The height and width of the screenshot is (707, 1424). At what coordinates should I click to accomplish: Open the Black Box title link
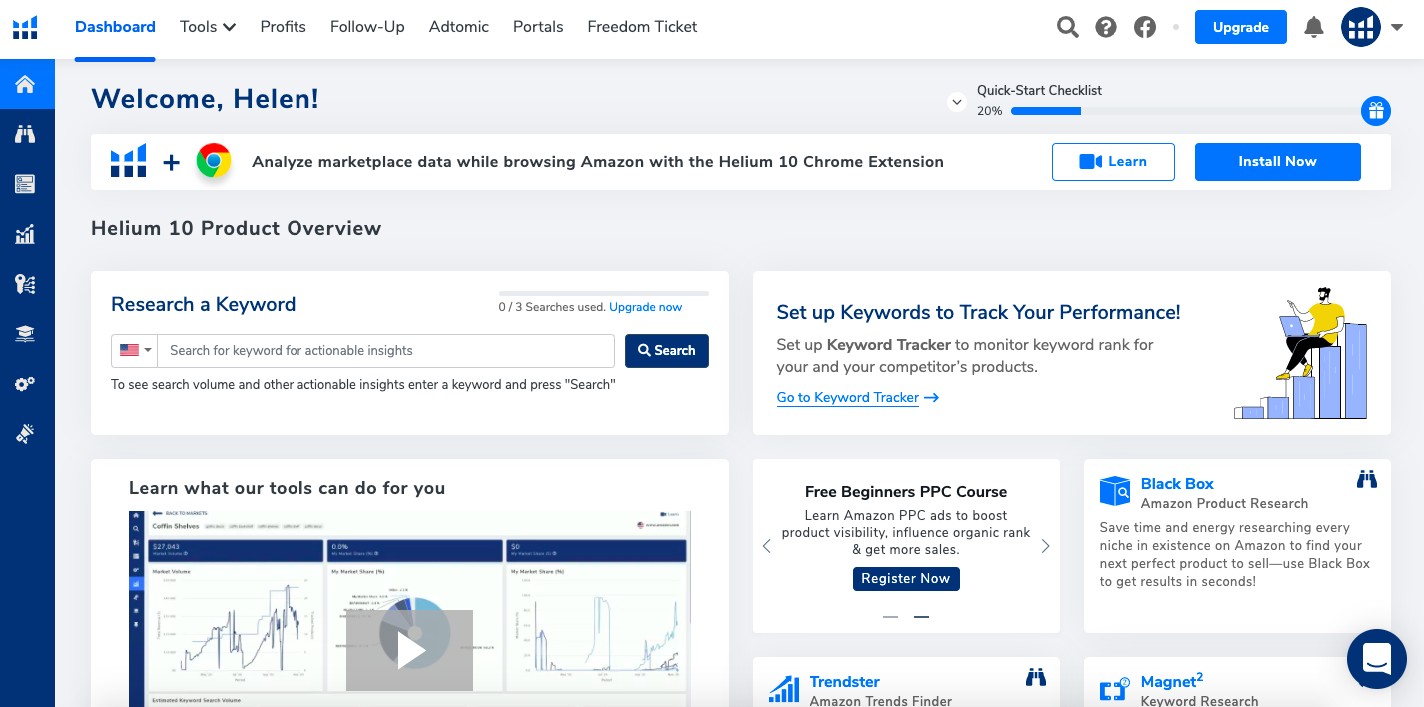point(1177,483)
